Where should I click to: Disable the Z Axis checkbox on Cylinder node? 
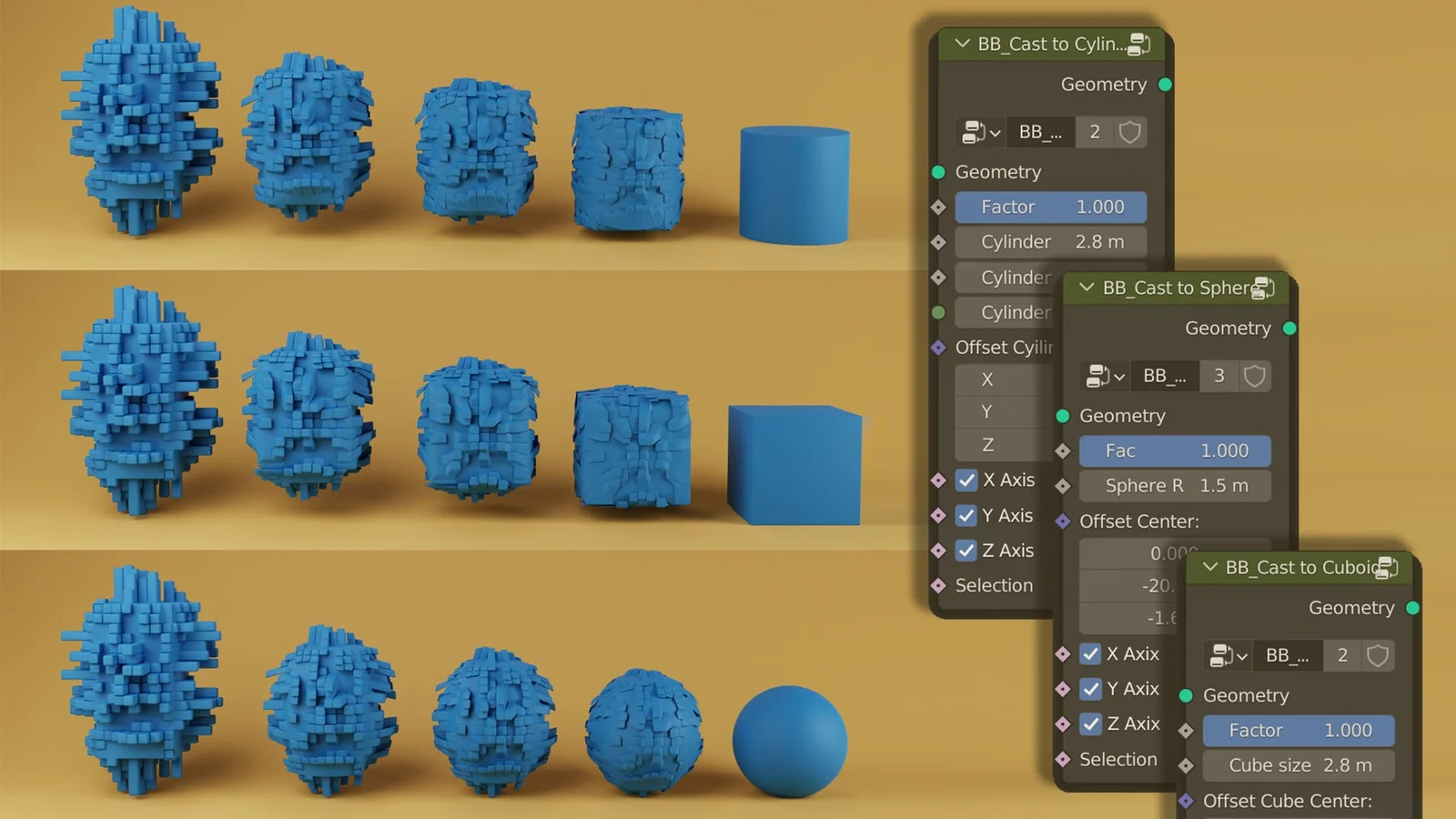[966, 551]
